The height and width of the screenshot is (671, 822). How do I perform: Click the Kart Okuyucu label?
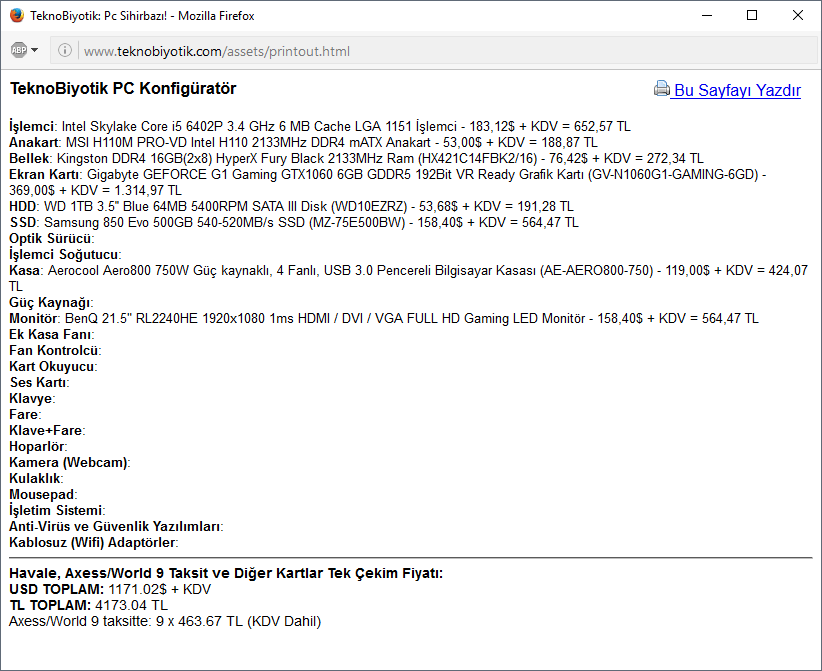coord(52,366)
